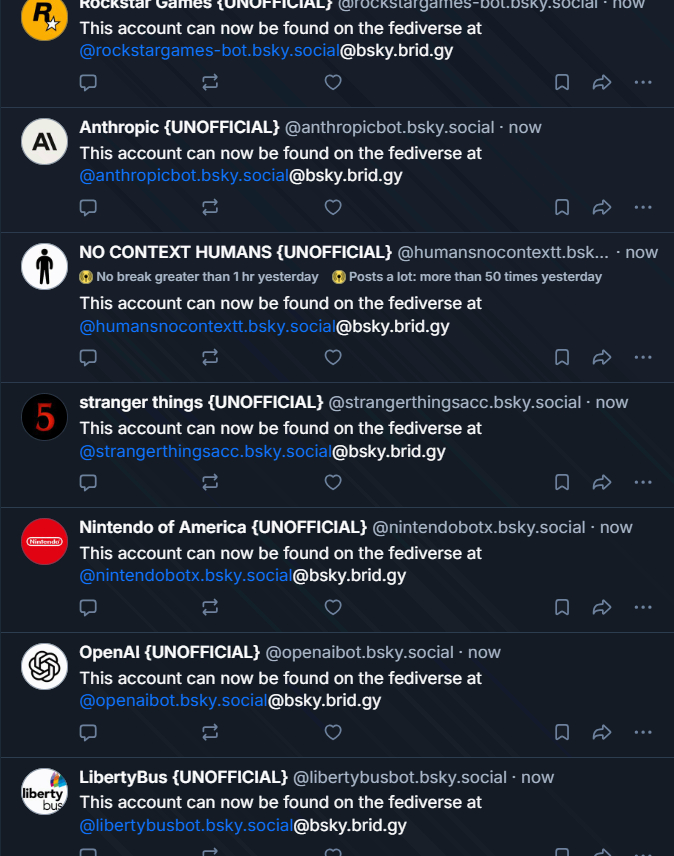Open more options on Anthropic post
The width and height of the screenshot is (674, 856).
point(643,207)
